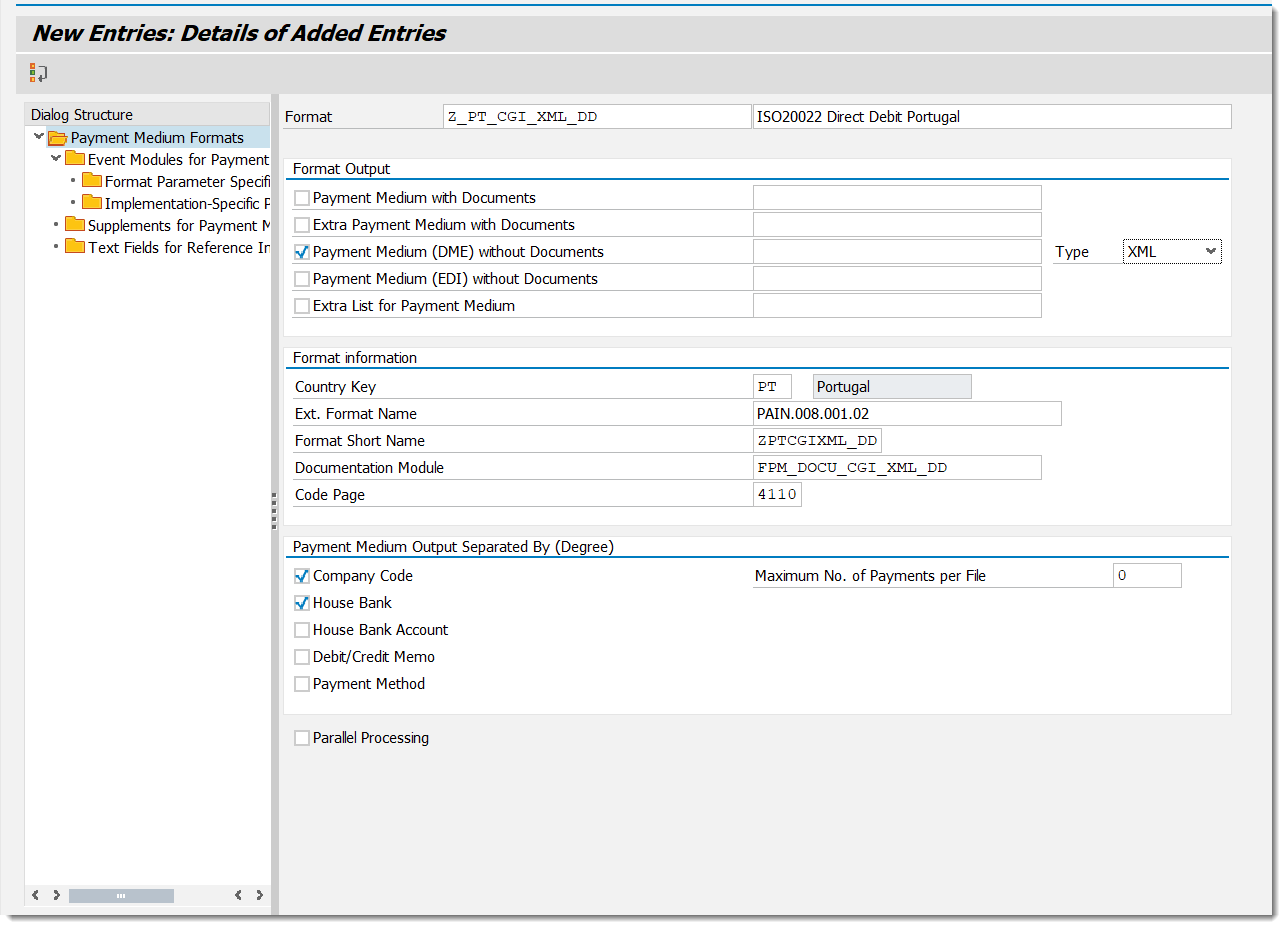Uncheck the Company Code separation checkbox

(x=302, y=576)
